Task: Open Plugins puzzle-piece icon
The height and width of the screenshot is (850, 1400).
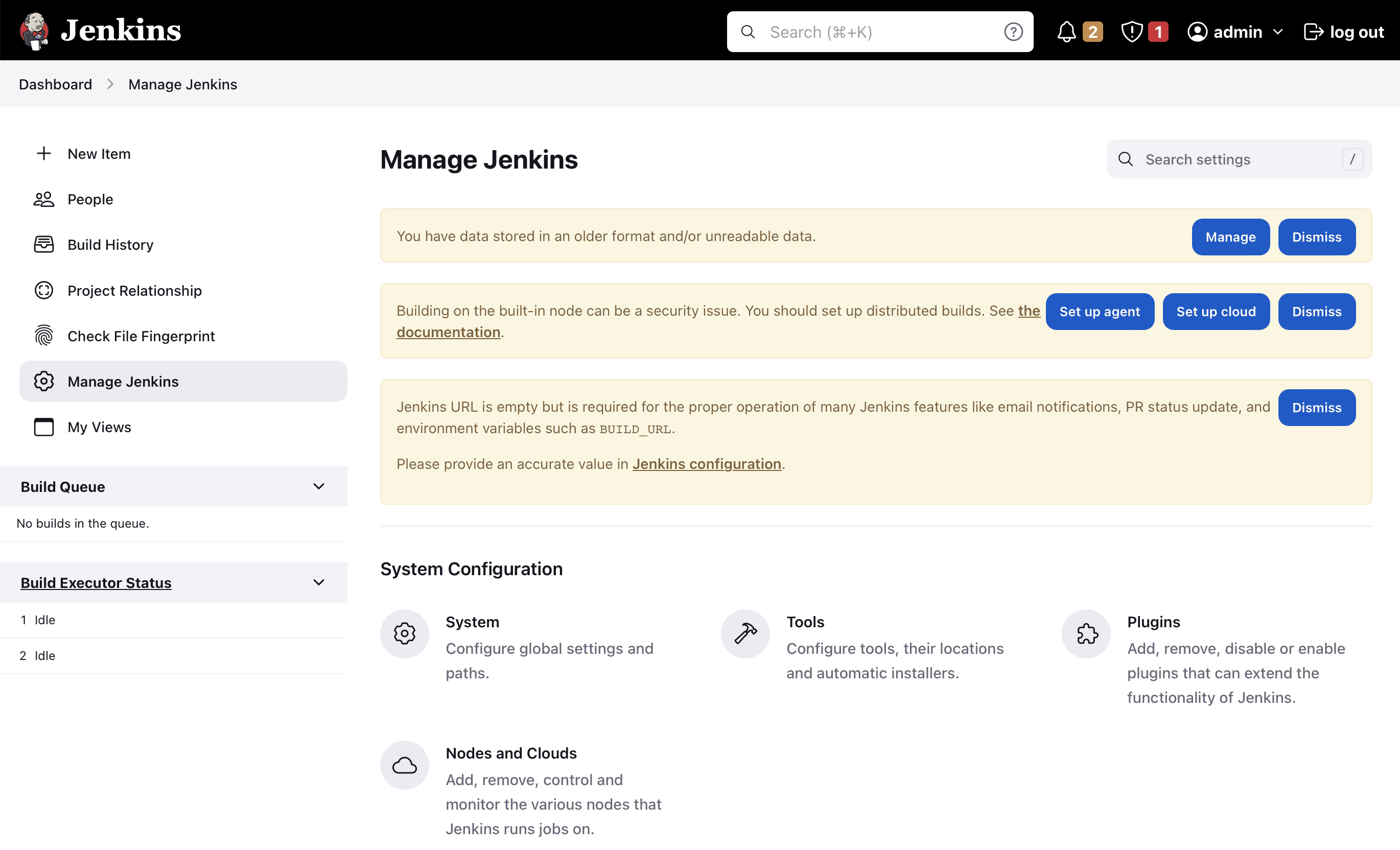Action: pyautogui.click(x=1086, y=633)
